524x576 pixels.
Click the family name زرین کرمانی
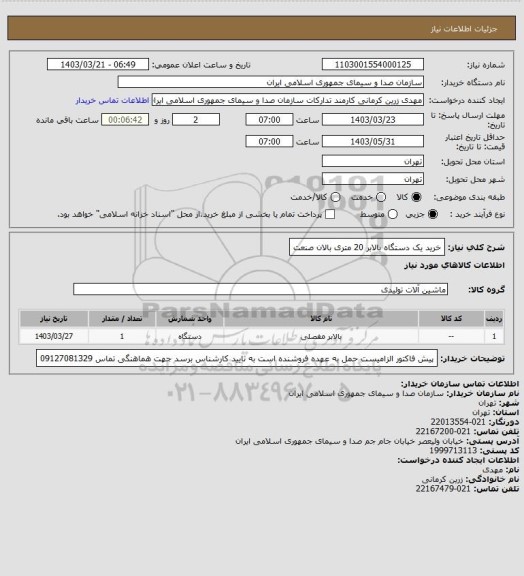click(x=442, y=479)
